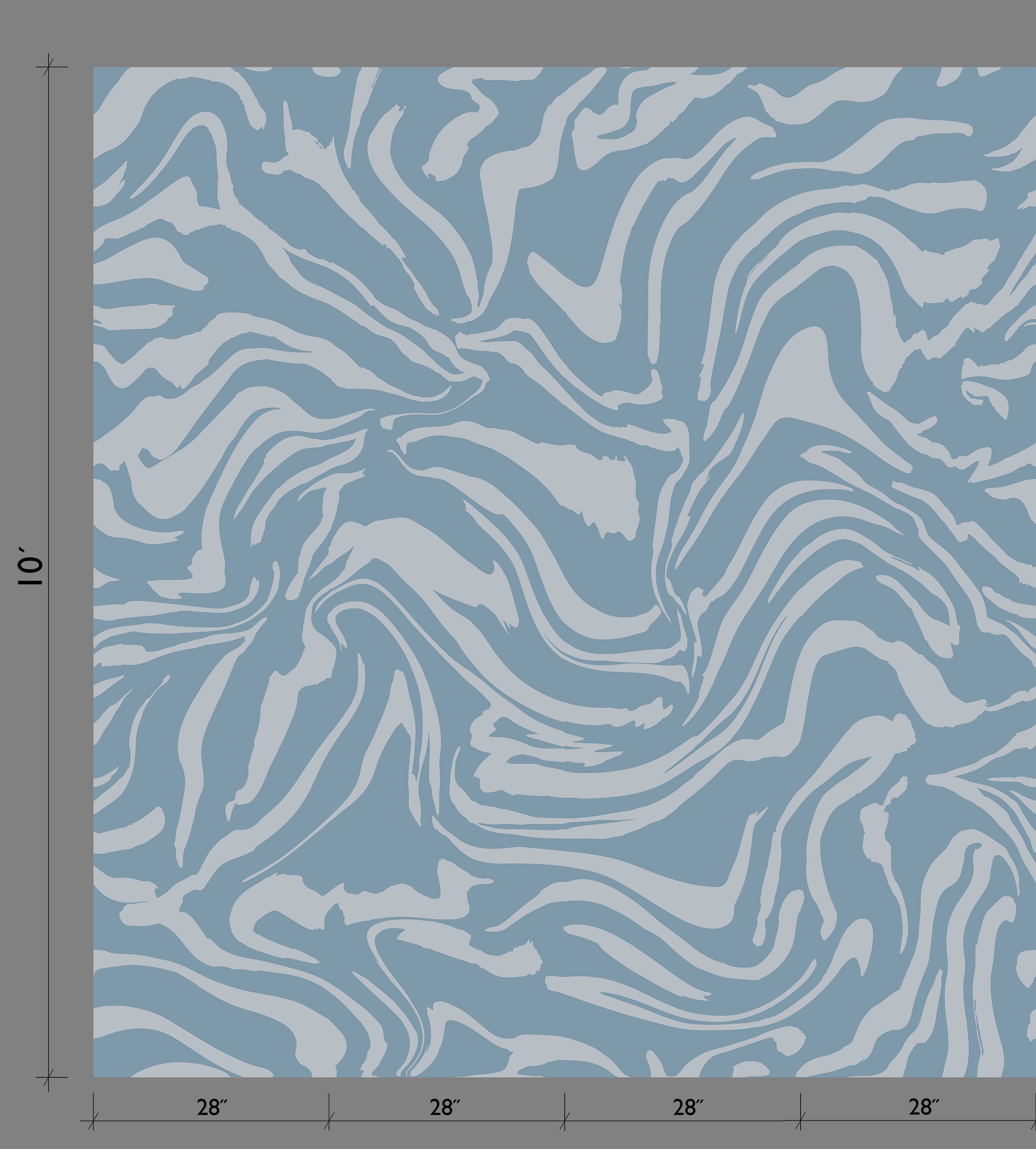Click the vertical dimension line beside the pattern
The image size is (1036, 1149).
tap(49, 342)
